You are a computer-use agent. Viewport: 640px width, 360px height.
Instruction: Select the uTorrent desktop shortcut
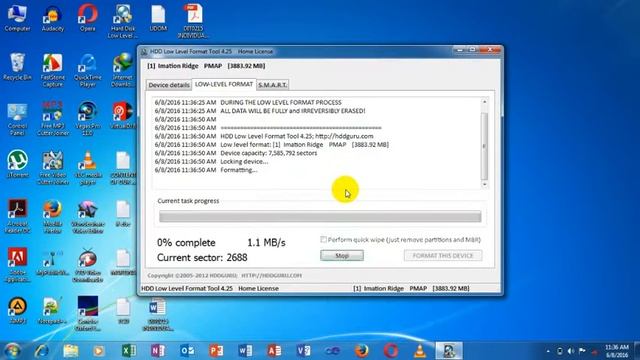(17, 164)
